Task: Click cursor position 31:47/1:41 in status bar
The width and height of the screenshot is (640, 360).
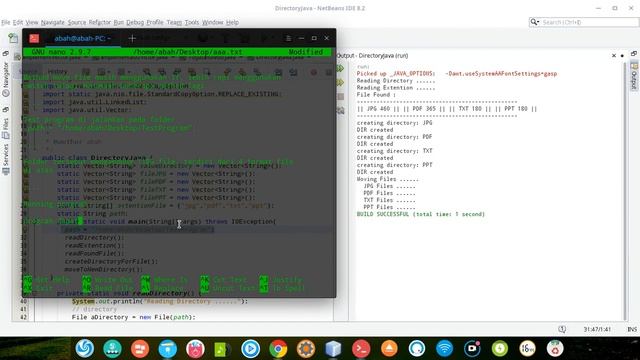Action: point(597,329)
